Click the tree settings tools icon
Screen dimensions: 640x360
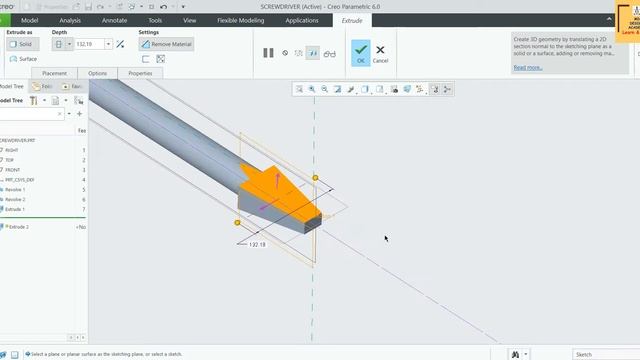[33, 101]
